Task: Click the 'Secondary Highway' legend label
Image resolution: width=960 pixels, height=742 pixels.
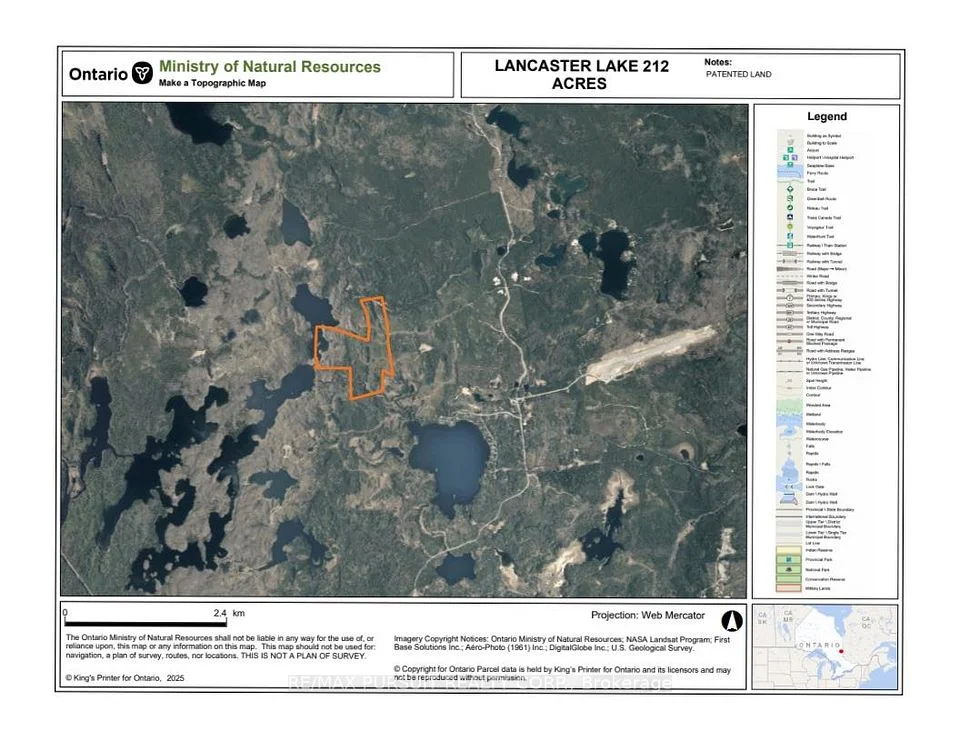Action: 824,305
